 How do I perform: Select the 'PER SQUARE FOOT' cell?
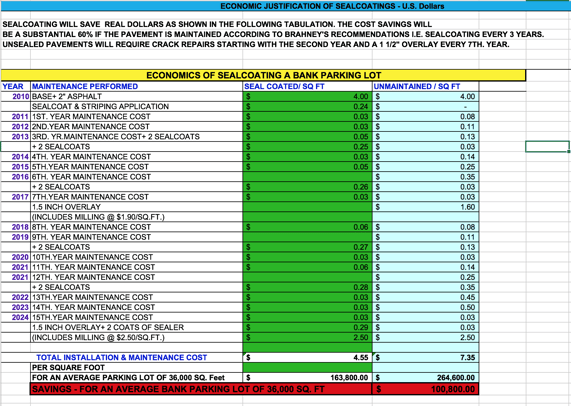pyautogui.click(x=137, y=367)
